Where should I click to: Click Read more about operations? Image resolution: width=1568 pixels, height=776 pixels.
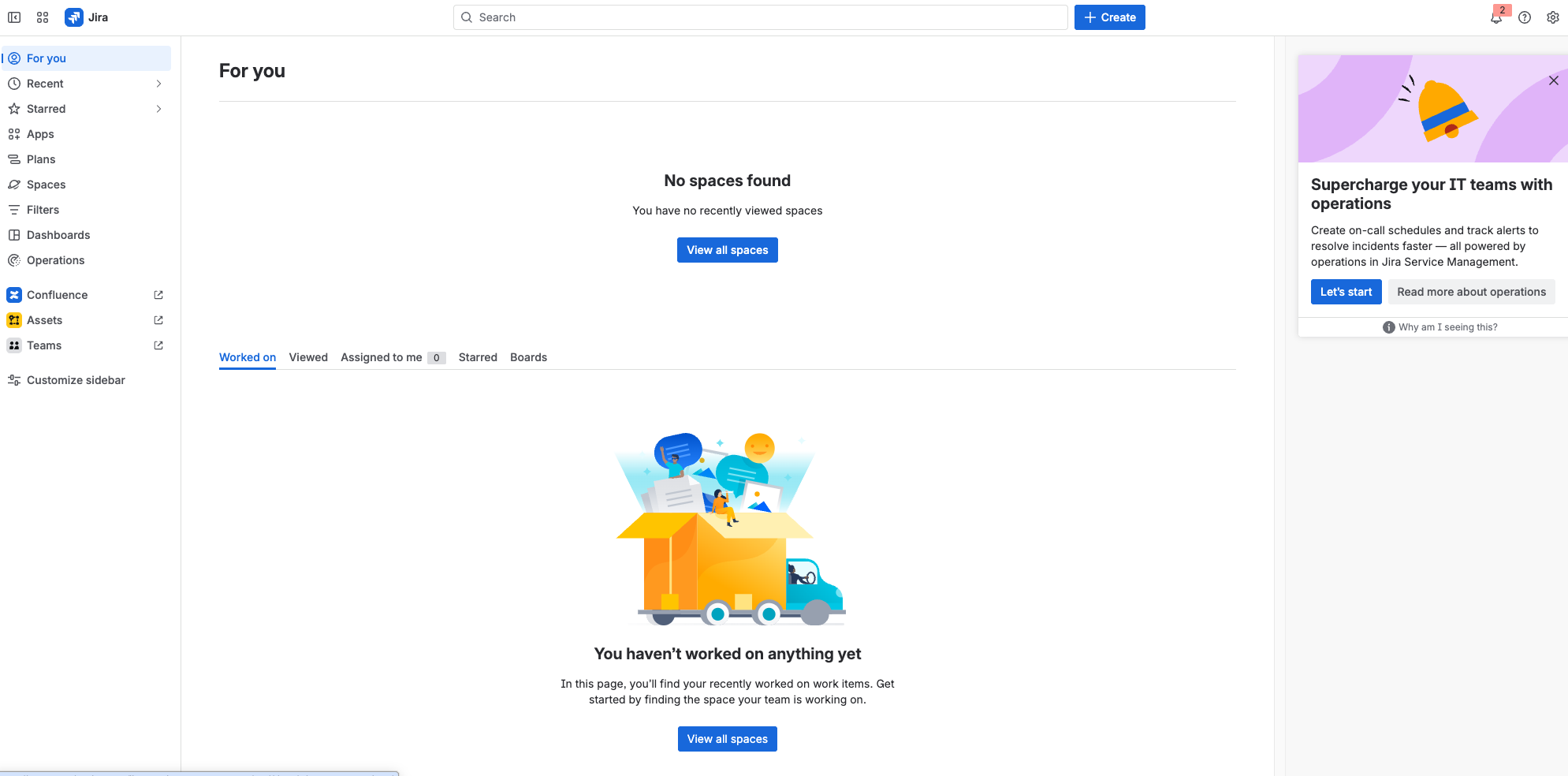pyautogui.click(x=1471, y=292)
